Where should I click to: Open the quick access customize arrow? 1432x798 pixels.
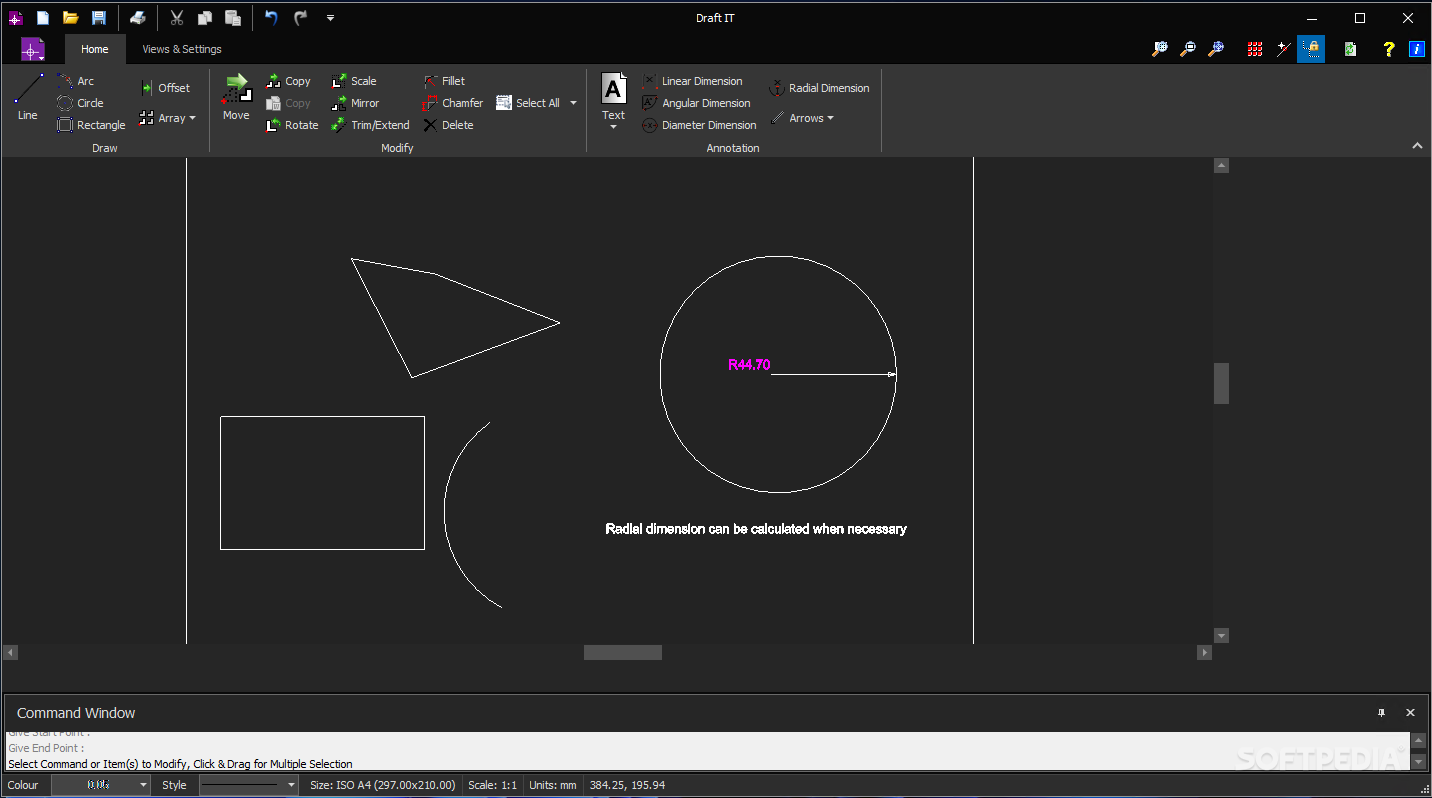click(330, 18)
